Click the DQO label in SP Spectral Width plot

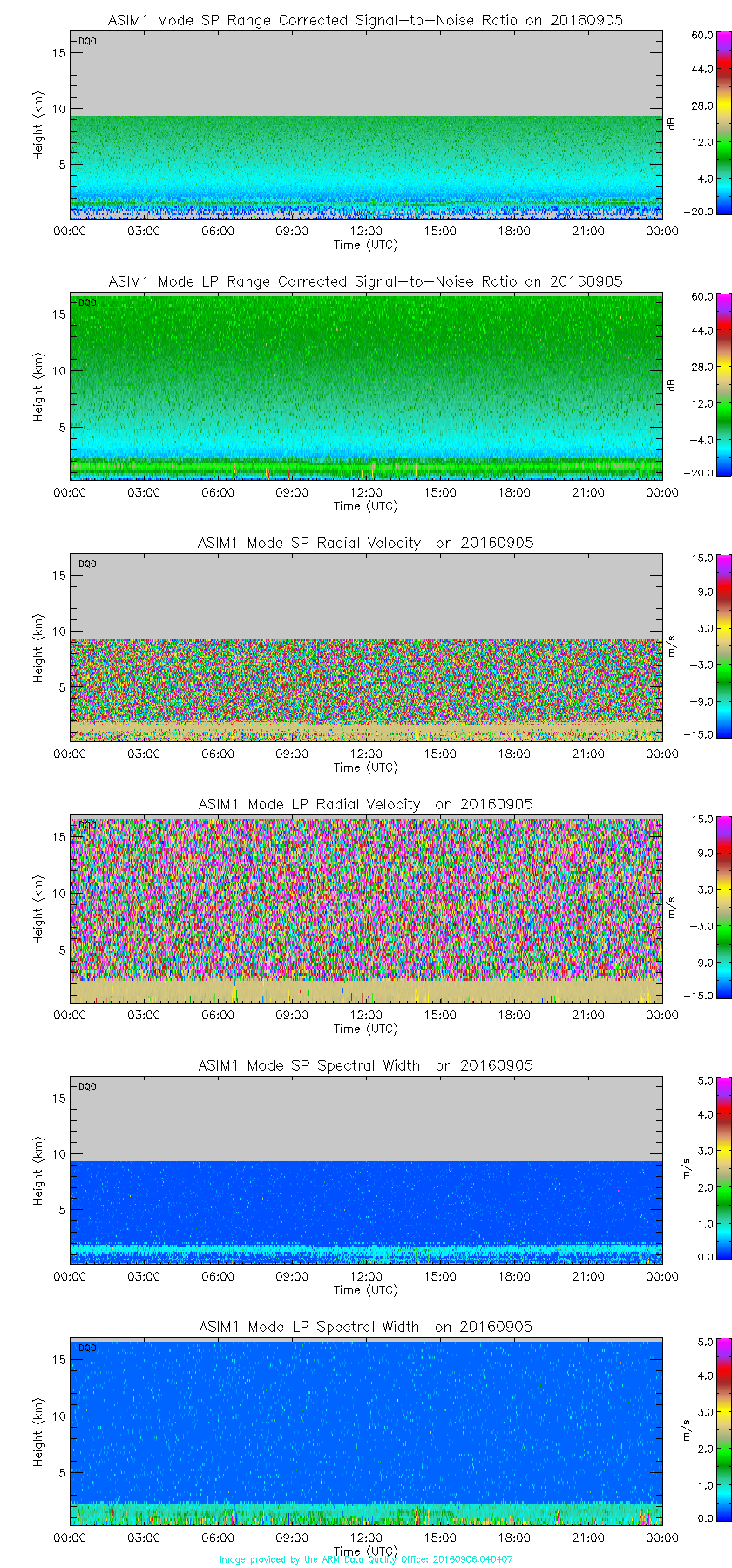tap(87, 1086)
